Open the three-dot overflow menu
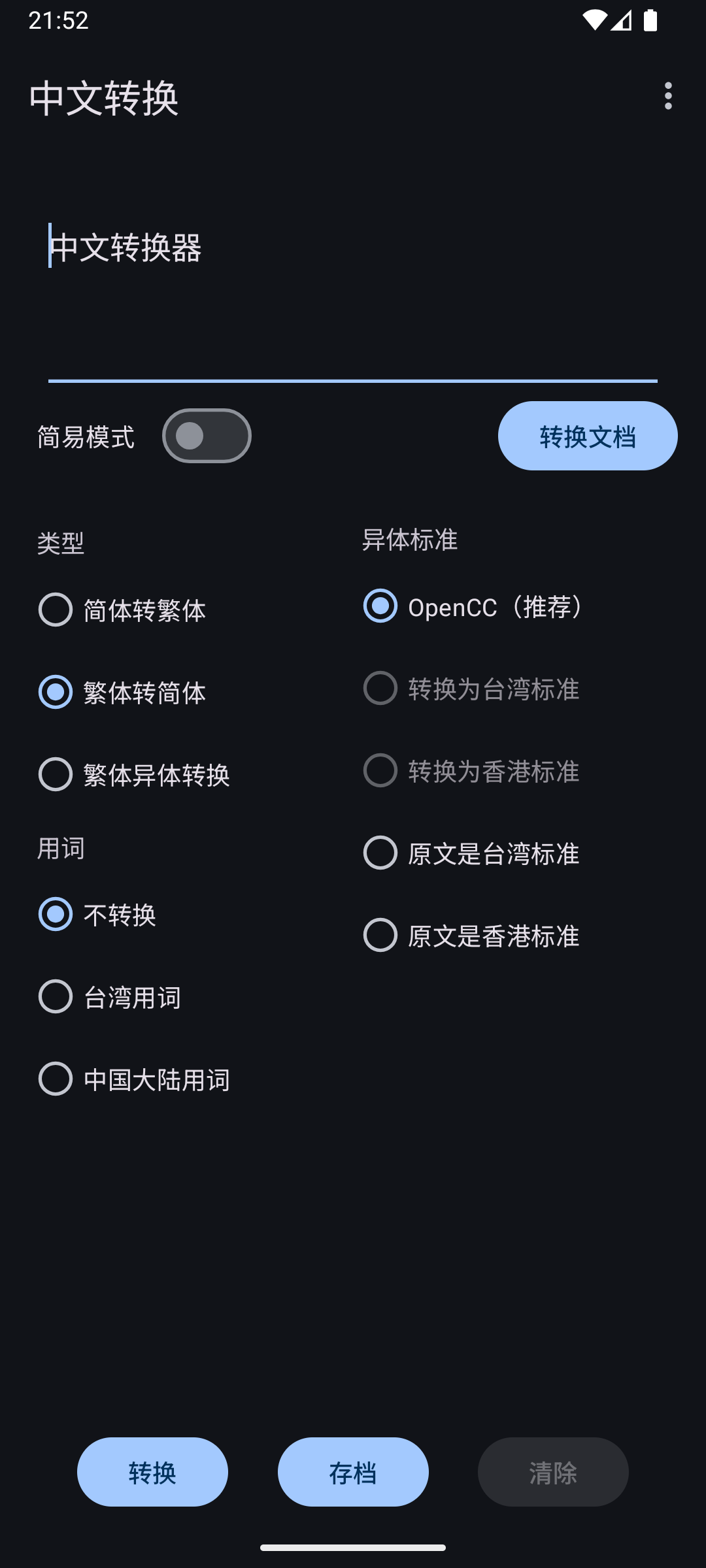This screenshot has height=1568, width=706. click(x=667, y=96)
